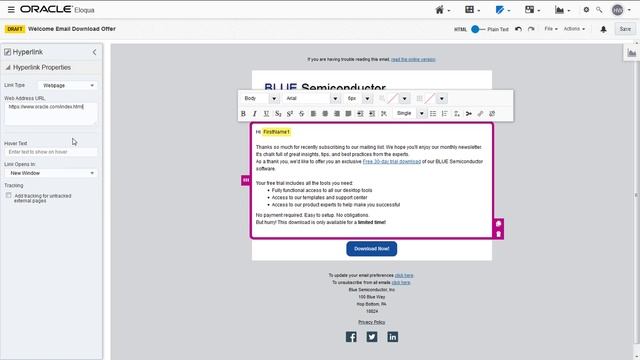Image resolution: width=640 pixels, height=360 pixels.
Task: Click the unsubscribe click here link
Action: point(401,282)
